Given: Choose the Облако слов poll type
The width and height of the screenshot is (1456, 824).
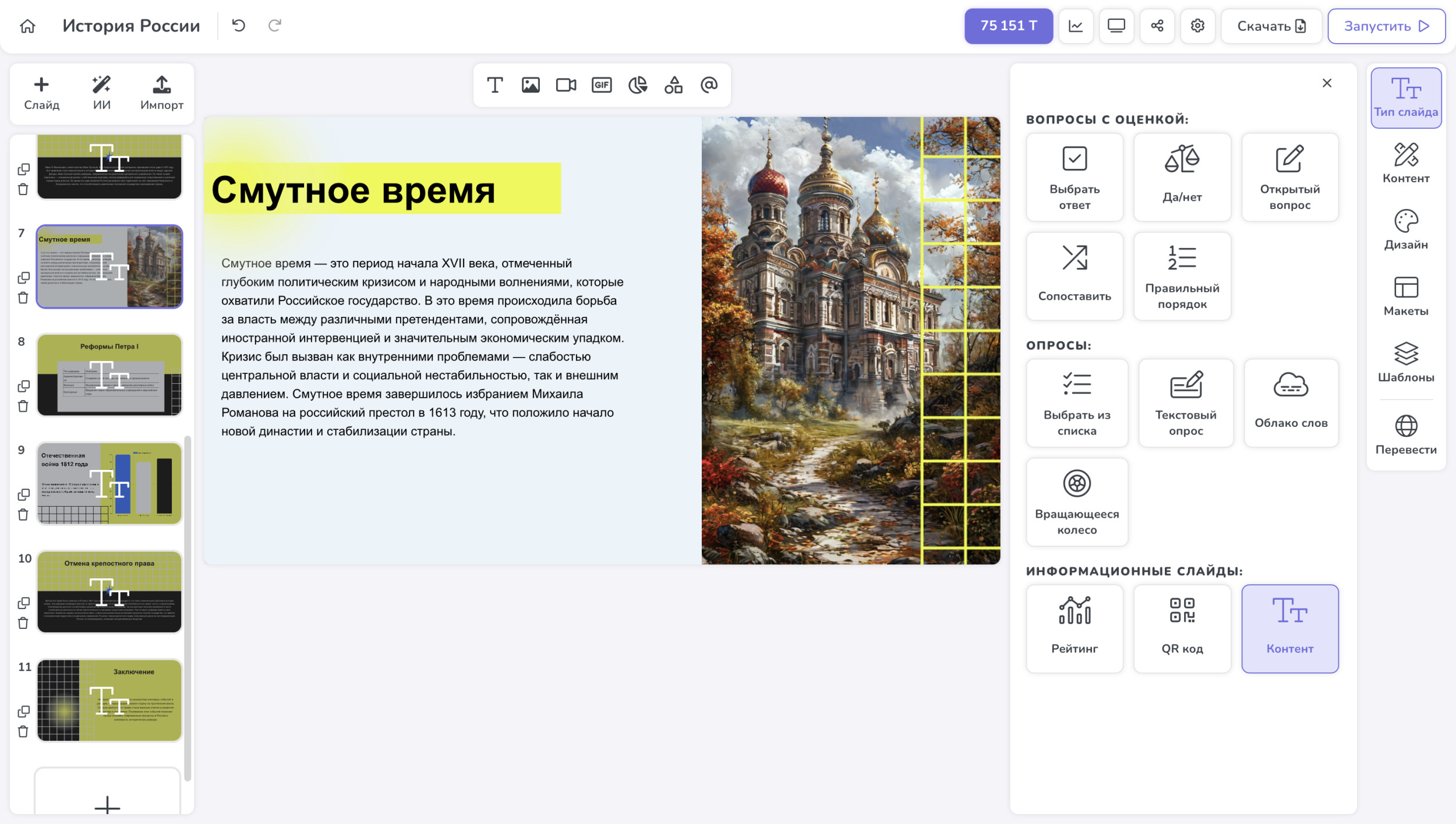Looking at the screenshot, I should pos(1291,402).
